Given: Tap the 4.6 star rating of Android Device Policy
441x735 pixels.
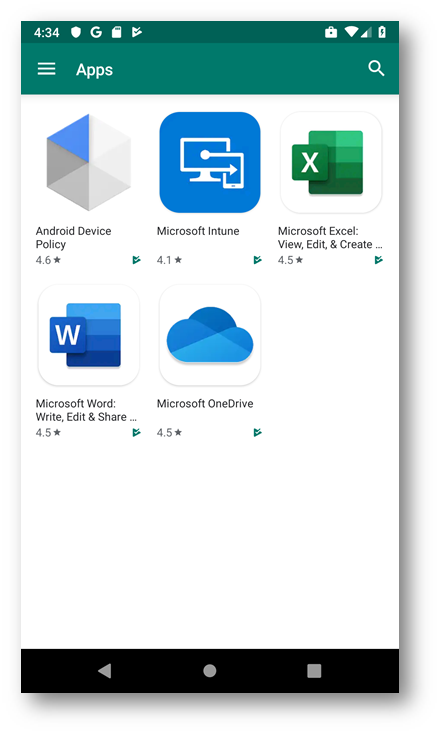Looking at the screenshot, I should click(x=48, y=260).
